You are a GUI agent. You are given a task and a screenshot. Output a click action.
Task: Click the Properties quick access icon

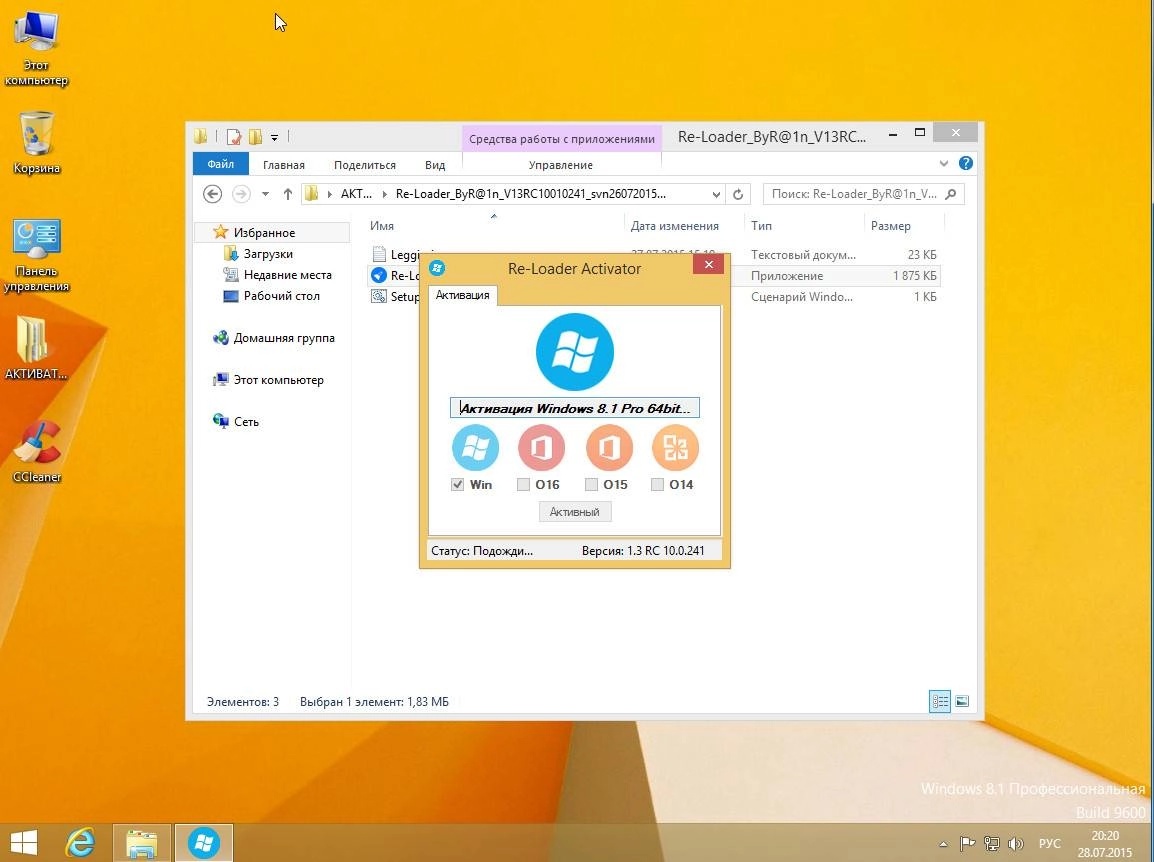click(233, 137)
